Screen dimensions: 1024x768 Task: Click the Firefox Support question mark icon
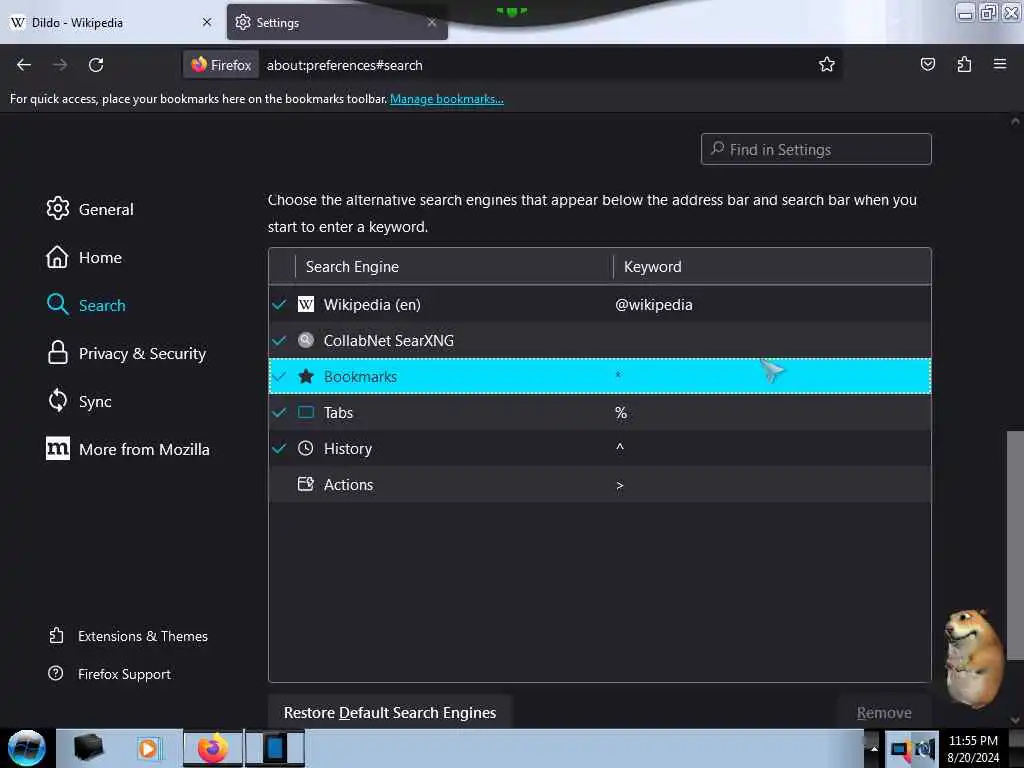[x=56, y=673]
